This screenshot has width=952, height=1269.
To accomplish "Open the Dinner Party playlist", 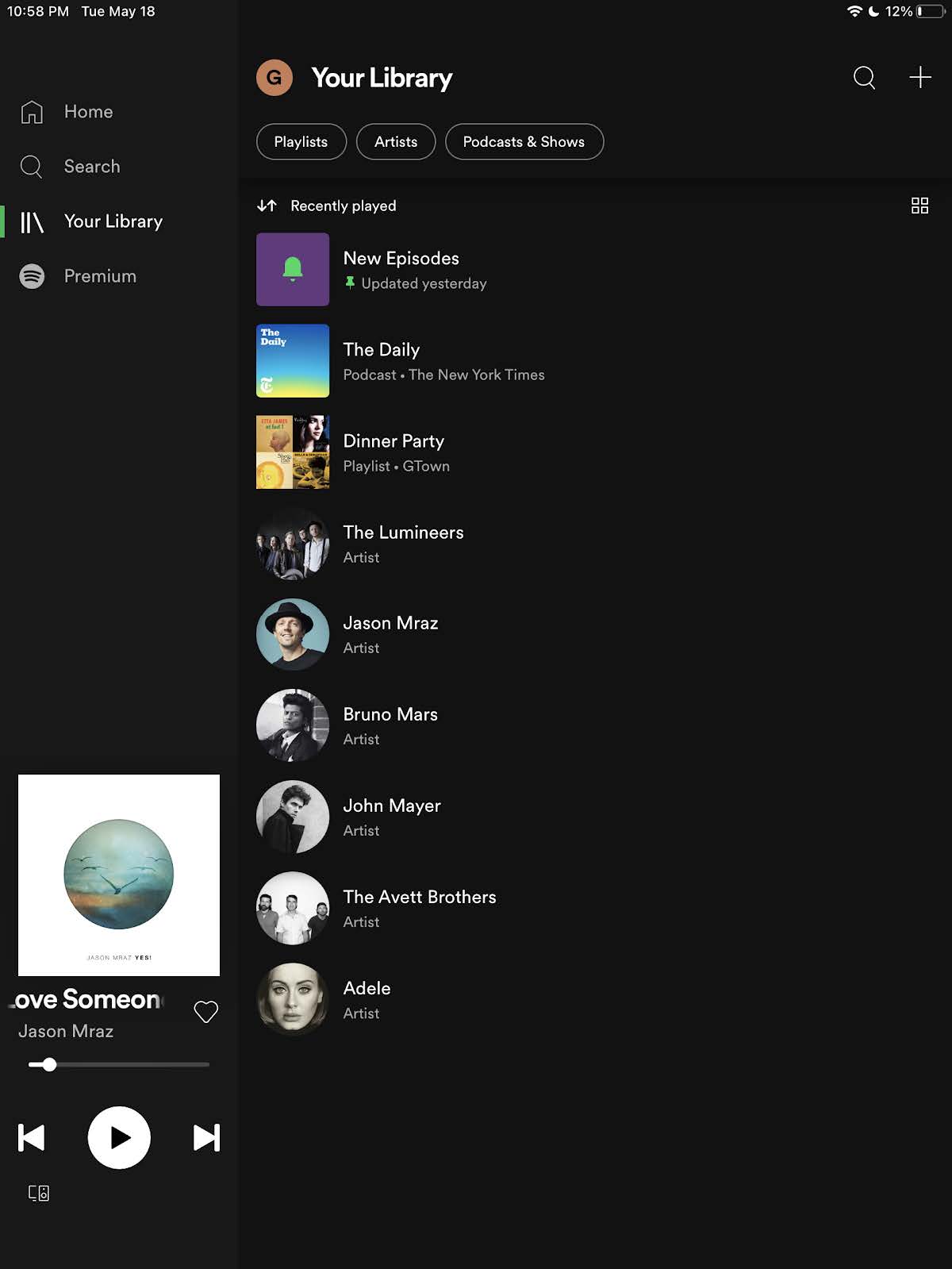I will tap(595, 452).
